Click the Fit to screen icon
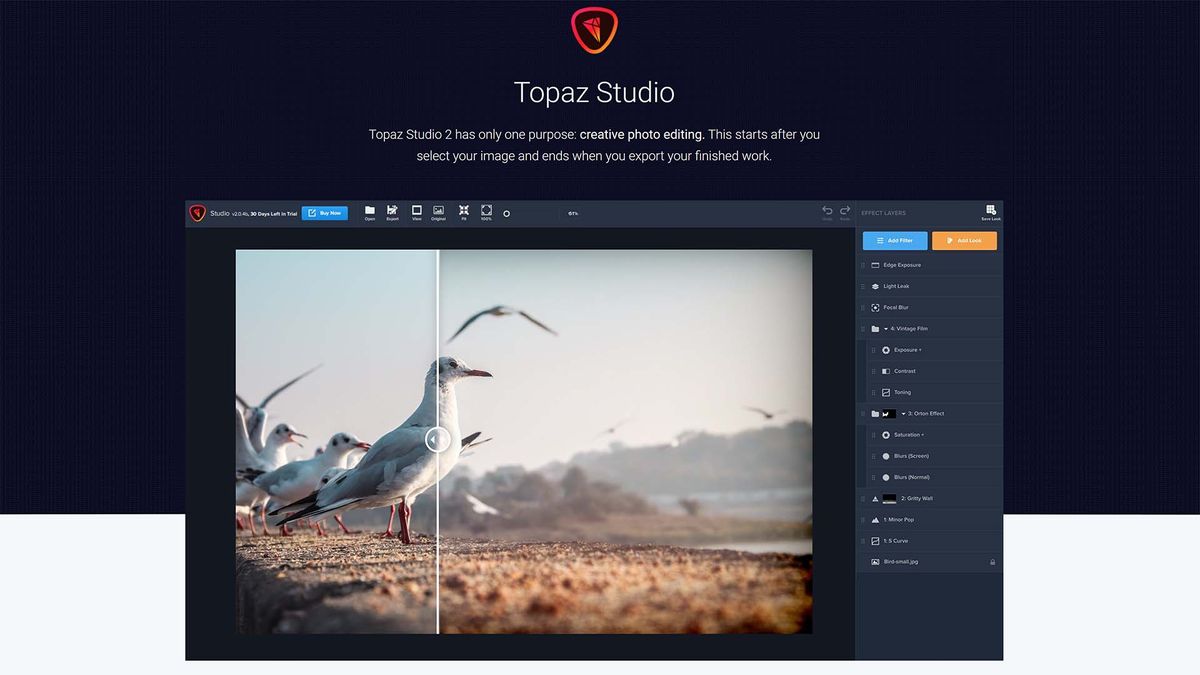1200x675 pixels. click(464, 210)
